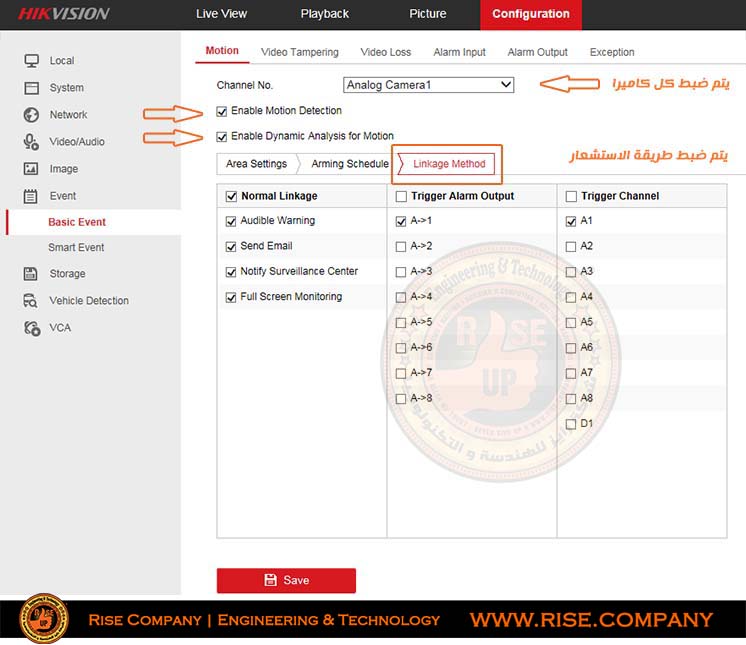746x645 pixels.
Task: Open the Playback tab
Action: [x=324, y=14]
